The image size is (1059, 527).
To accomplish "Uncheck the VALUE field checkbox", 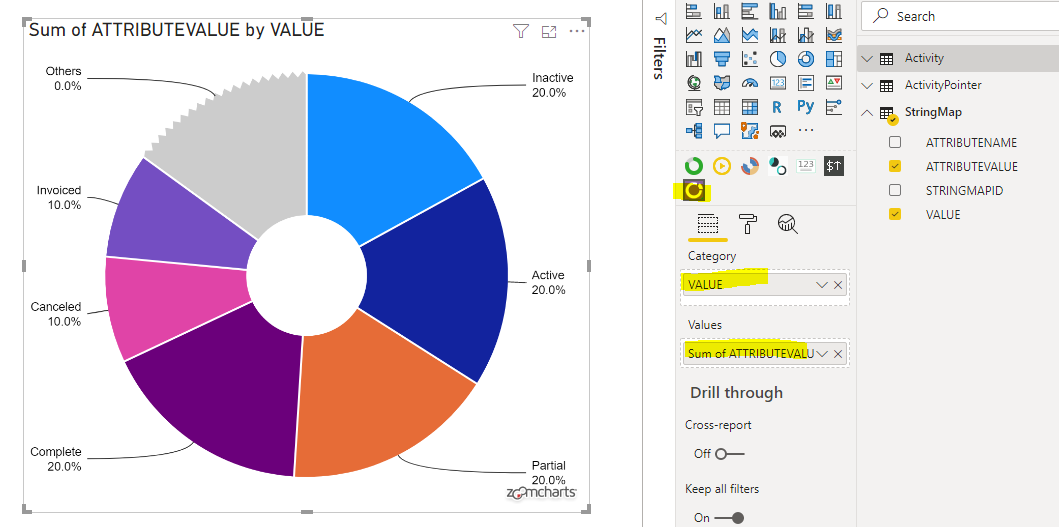I will [x=895, y=214].
